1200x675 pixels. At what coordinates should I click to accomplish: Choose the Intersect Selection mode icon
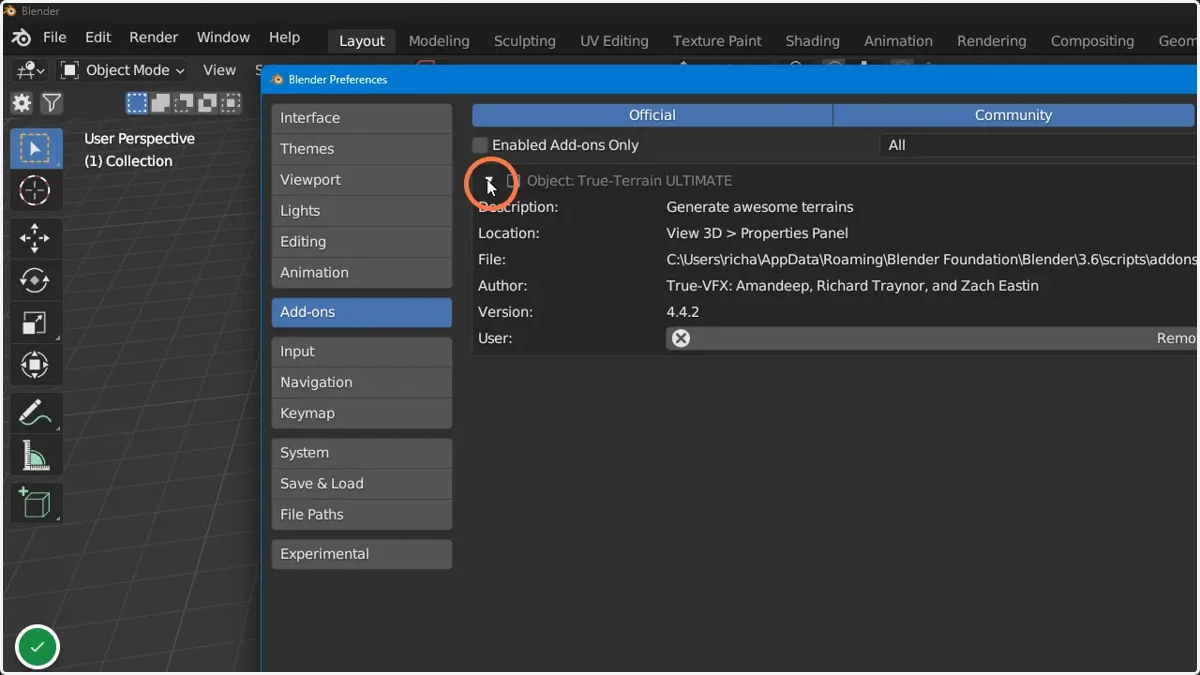[231, 102]
